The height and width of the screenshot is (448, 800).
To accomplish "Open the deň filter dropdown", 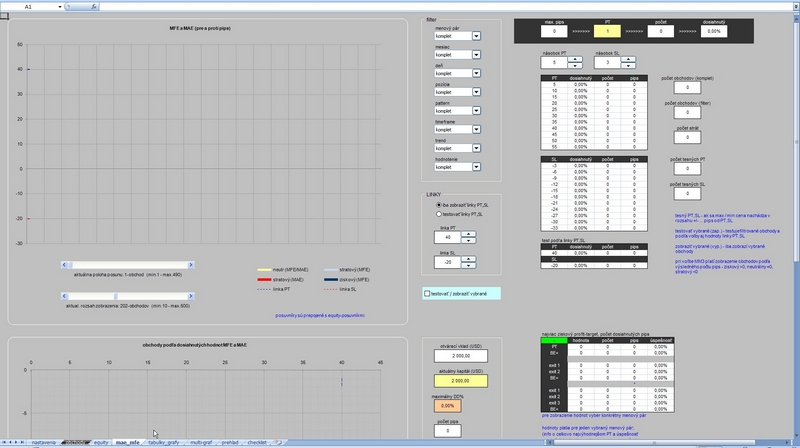I will 476,73.
